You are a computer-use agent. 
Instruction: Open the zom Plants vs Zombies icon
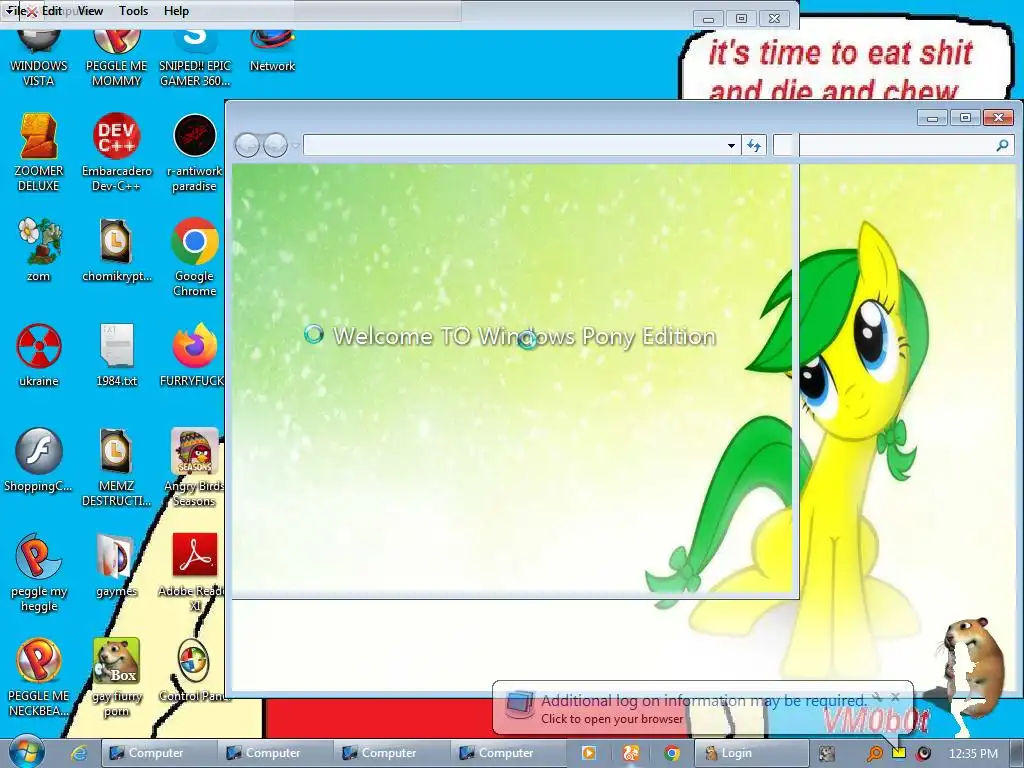pos(39,250)
